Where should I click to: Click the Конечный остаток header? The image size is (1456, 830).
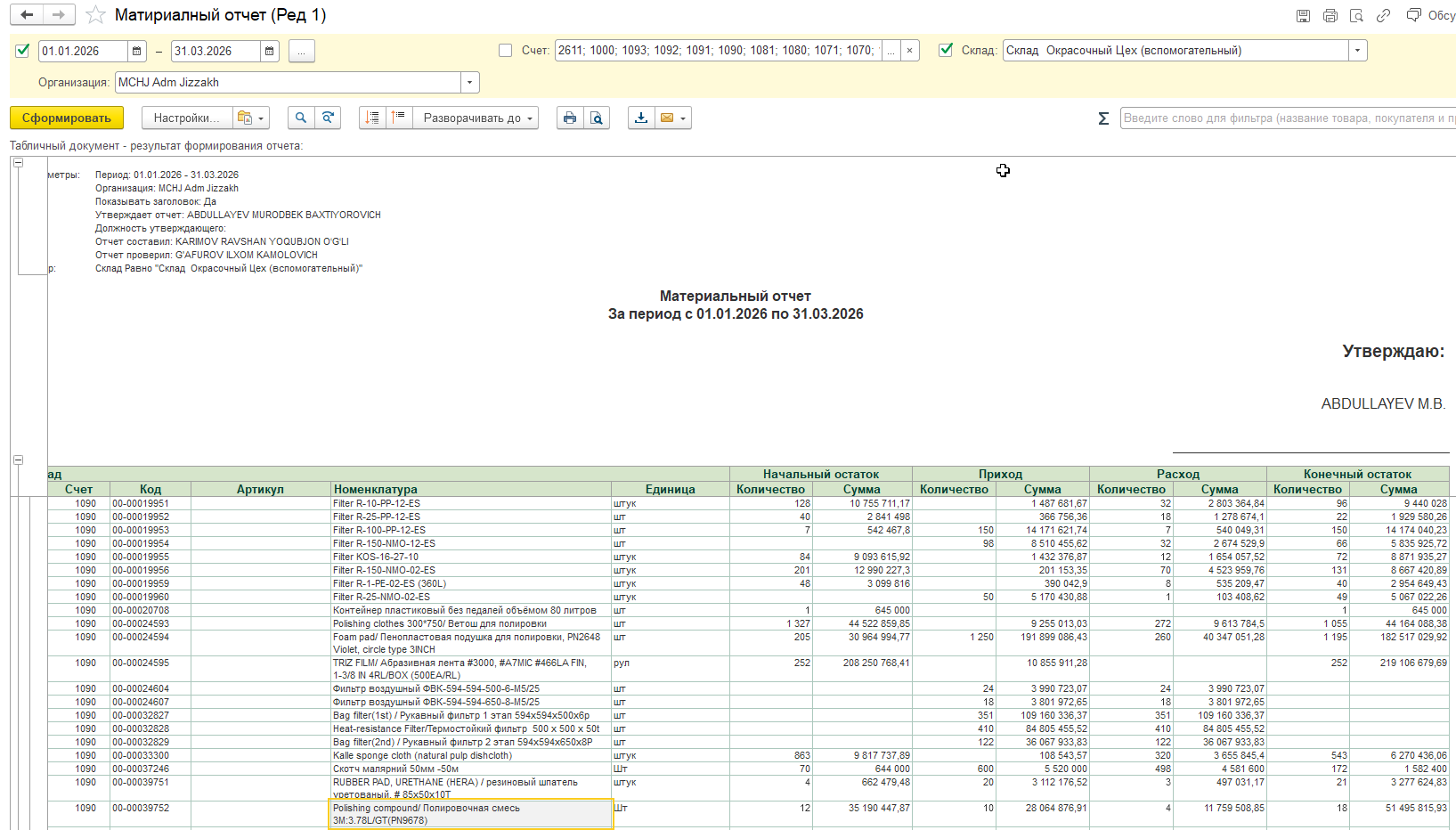click(x=1358, y=474)
